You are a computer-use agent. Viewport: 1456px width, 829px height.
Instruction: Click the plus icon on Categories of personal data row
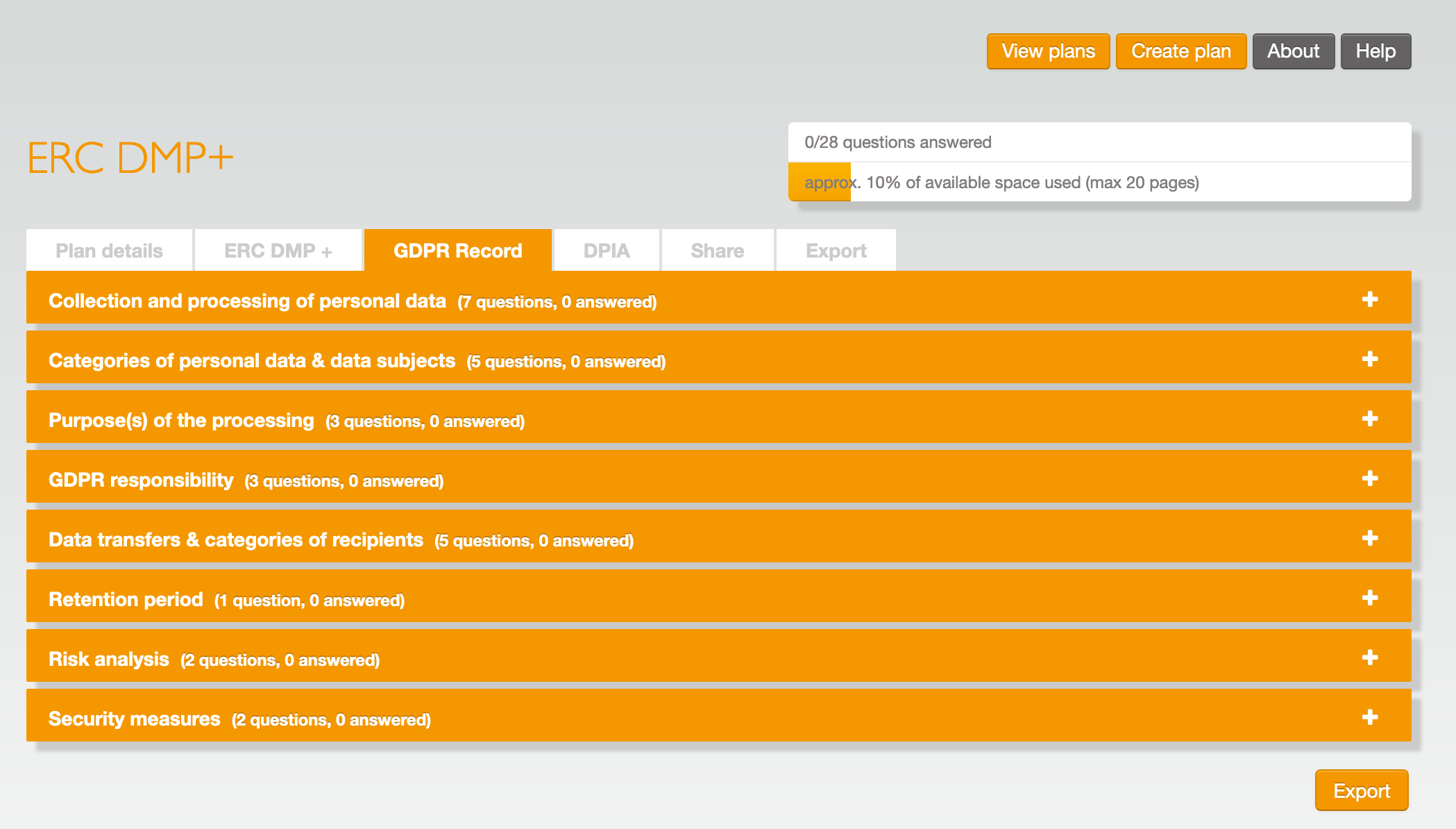(1370, 359)
